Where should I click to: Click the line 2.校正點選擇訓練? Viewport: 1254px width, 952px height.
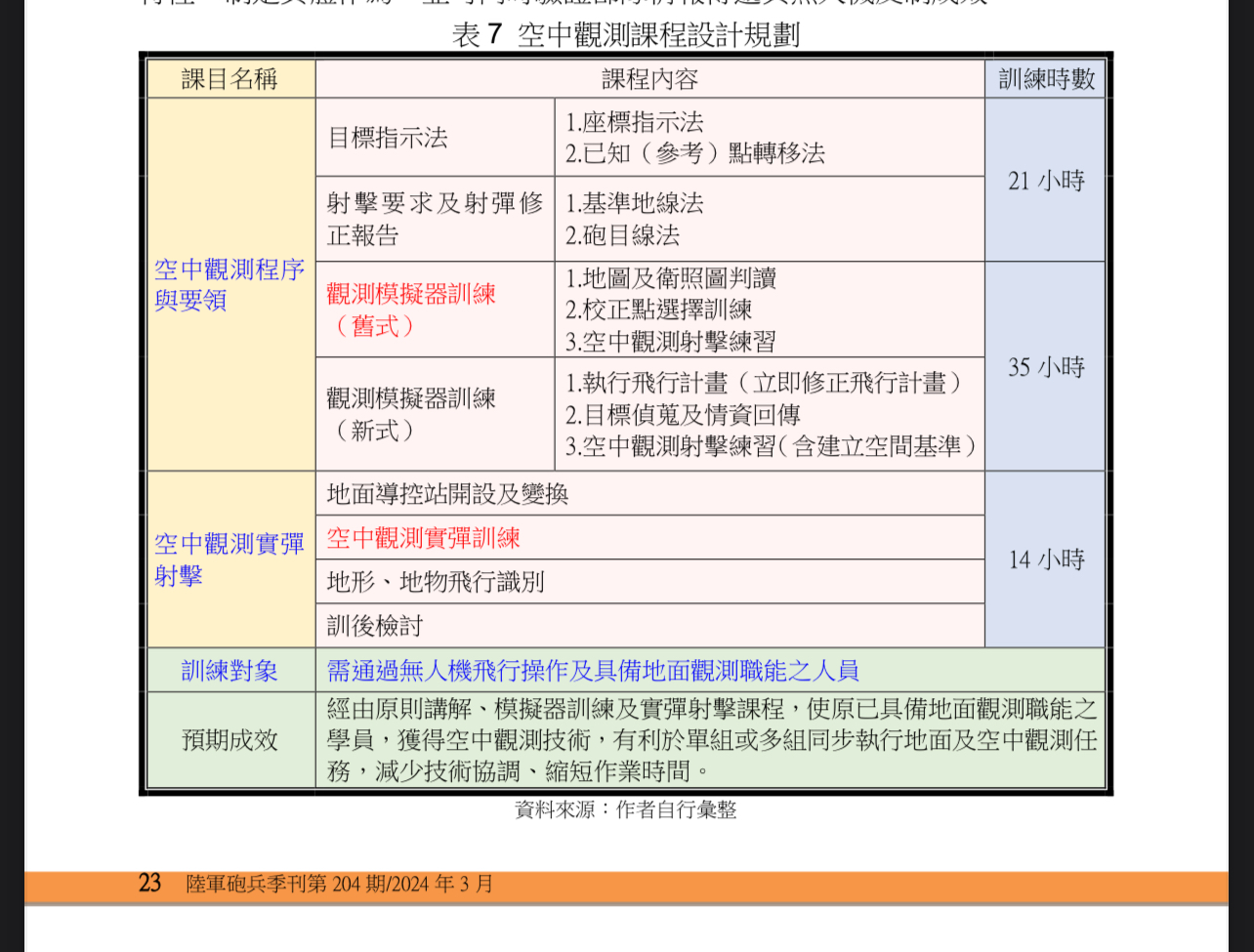[x=658, y=310]
